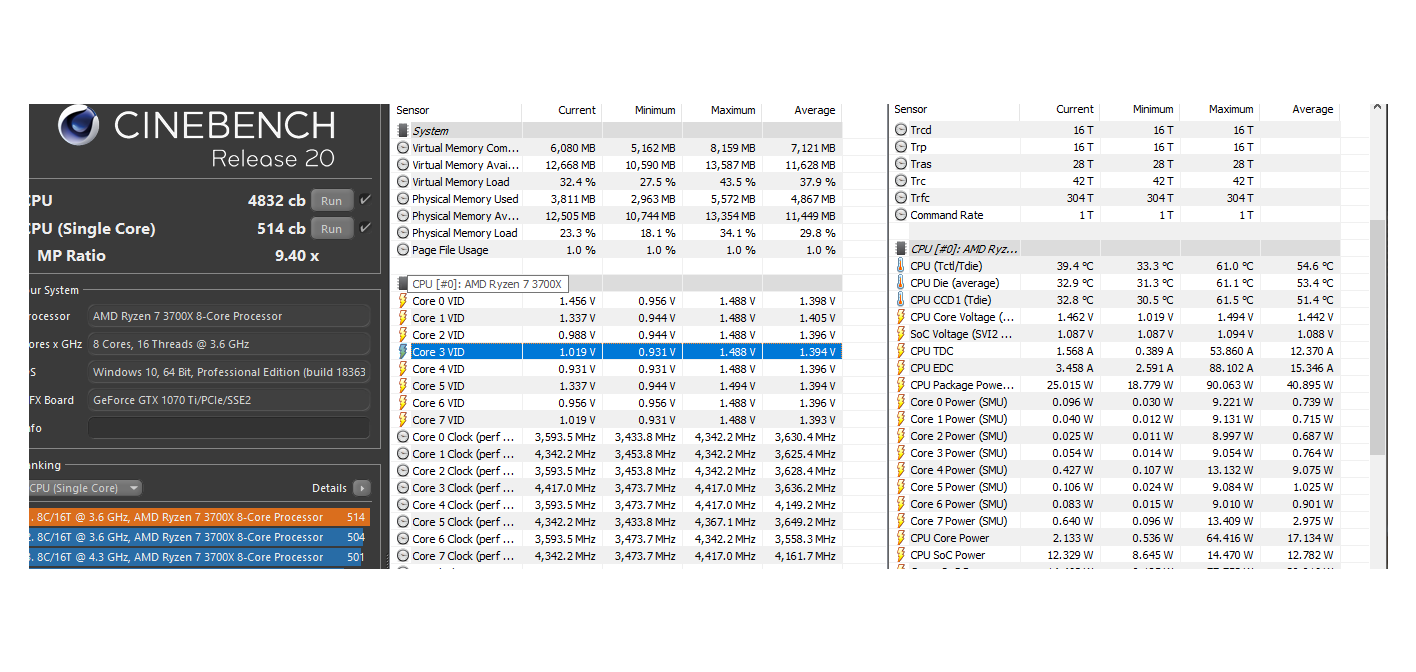Click the CPU Core Voltage lightning icon
This screenshot has width=1416, height=672.
coord(901,317)
